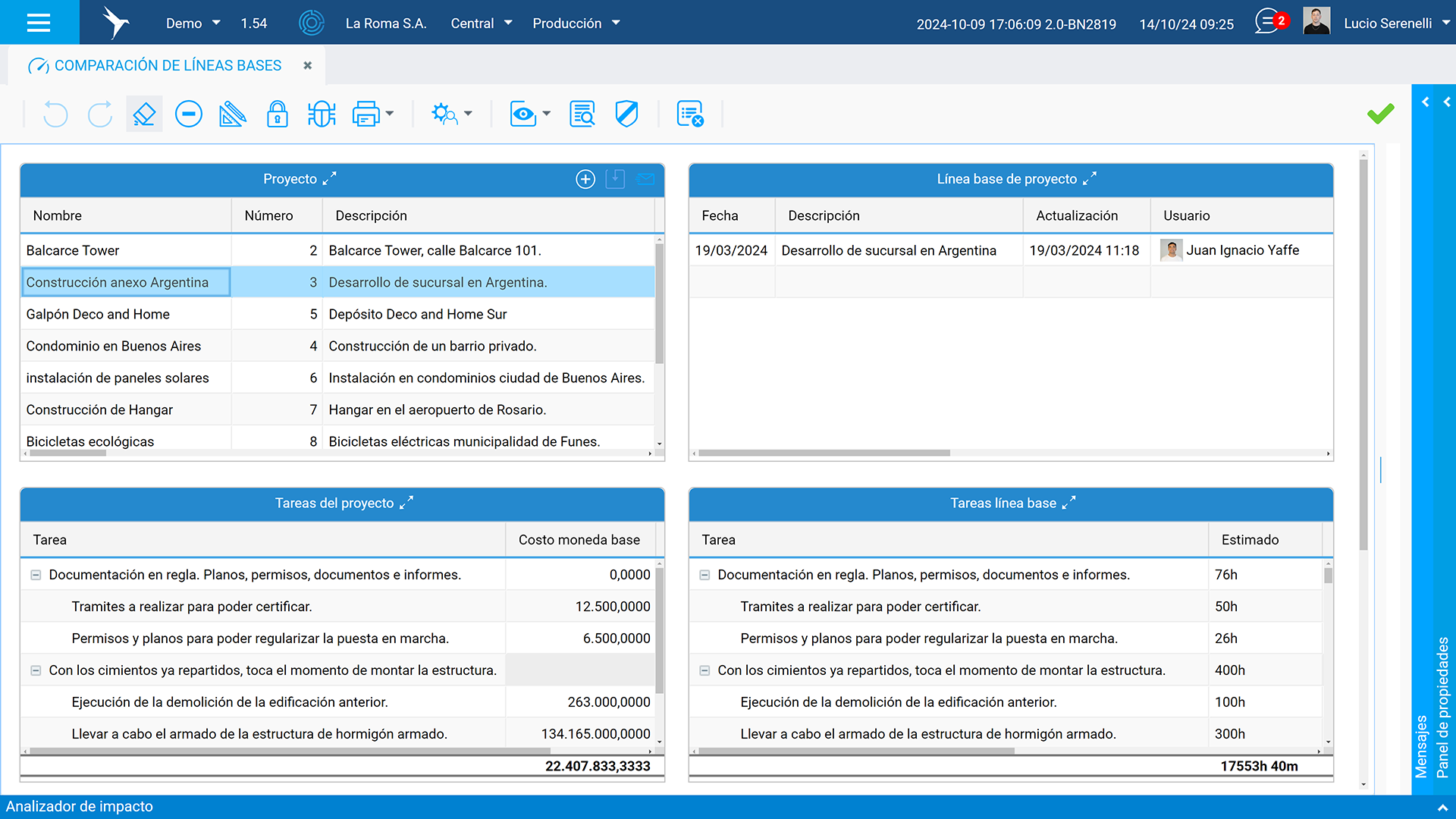1456x819 pixels.
Task: Open the Mensajes side panel
Action: [x=1422, y=746]
